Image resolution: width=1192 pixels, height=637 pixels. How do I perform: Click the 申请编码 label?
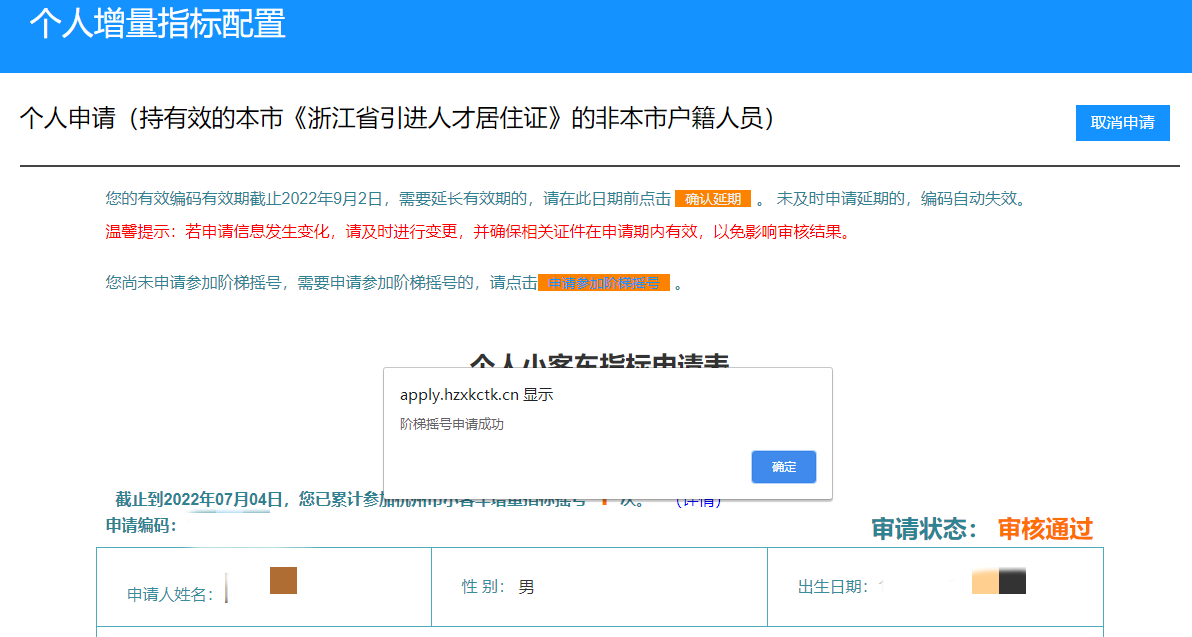(141, 525)
